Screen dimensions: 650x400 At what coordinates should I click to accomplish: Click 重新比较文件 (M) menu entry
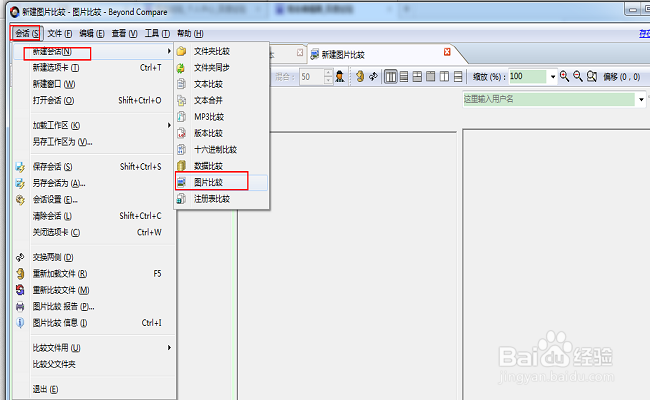[93, 290]
